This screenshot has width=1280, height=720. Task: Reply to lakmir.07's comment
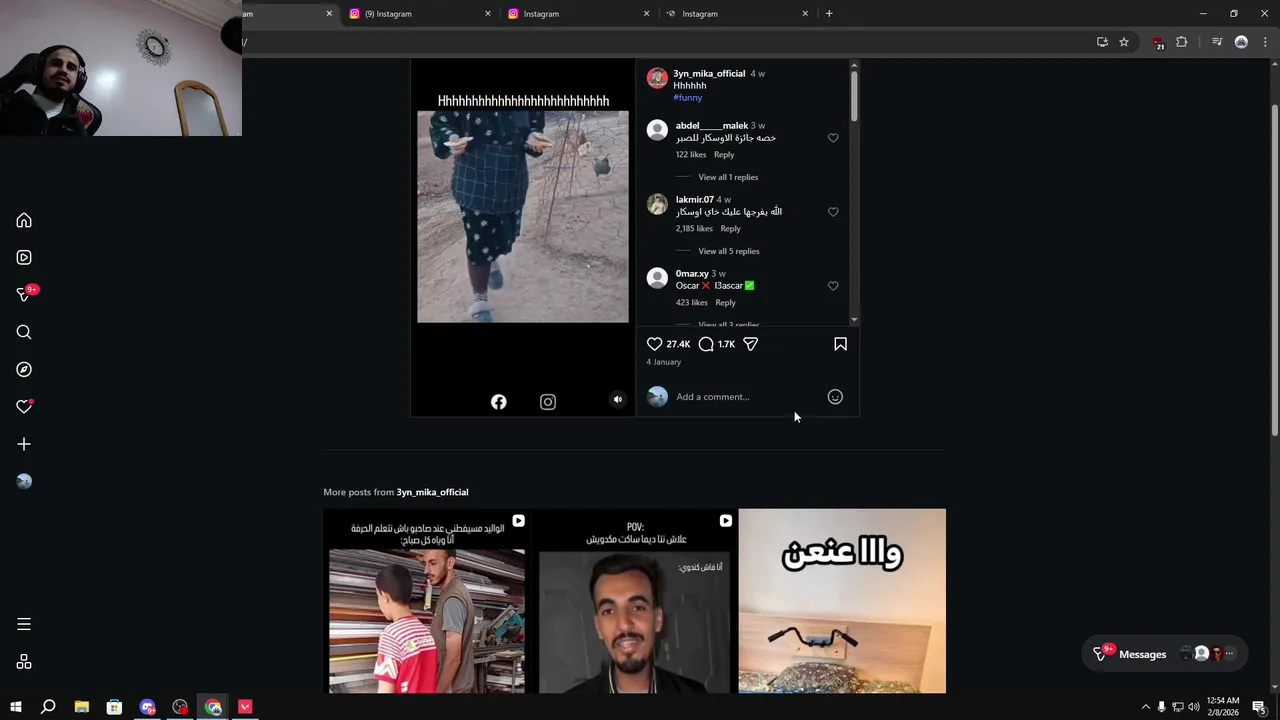click(x=730, y=229)
